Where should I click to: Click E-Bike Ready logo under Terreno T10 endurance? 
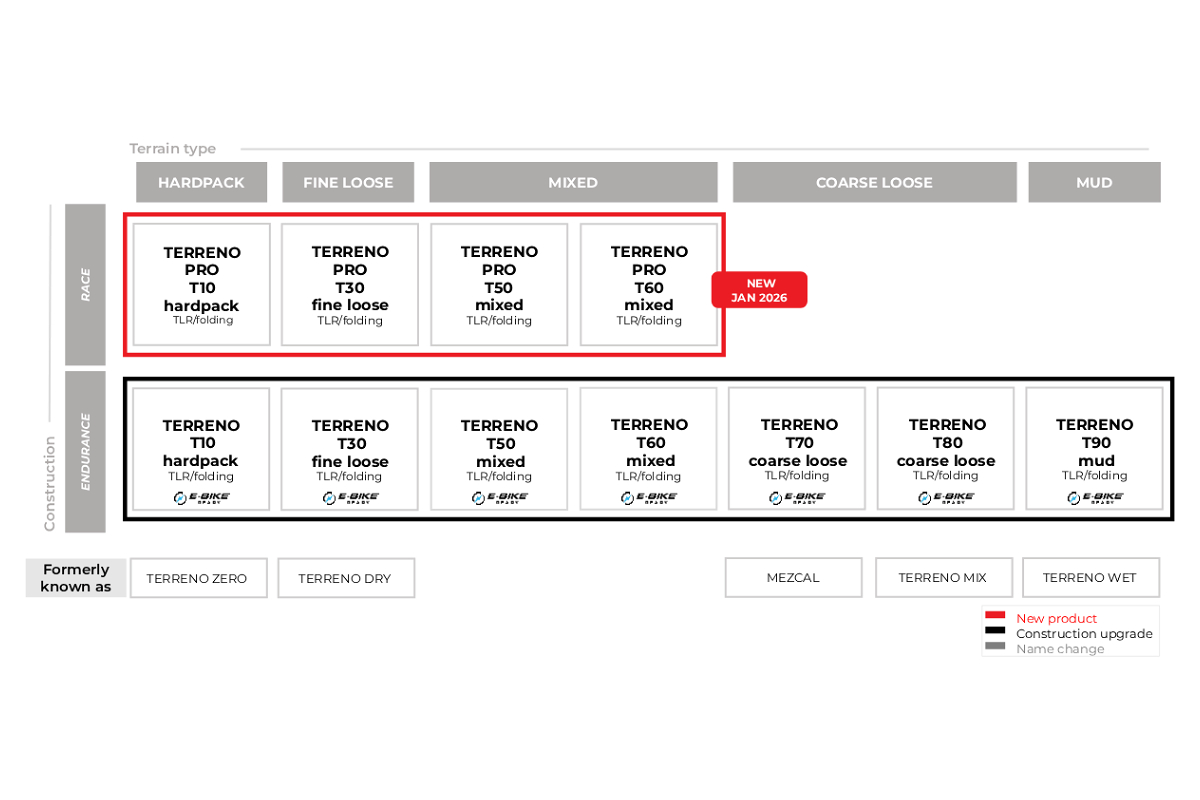pos(201,497)
